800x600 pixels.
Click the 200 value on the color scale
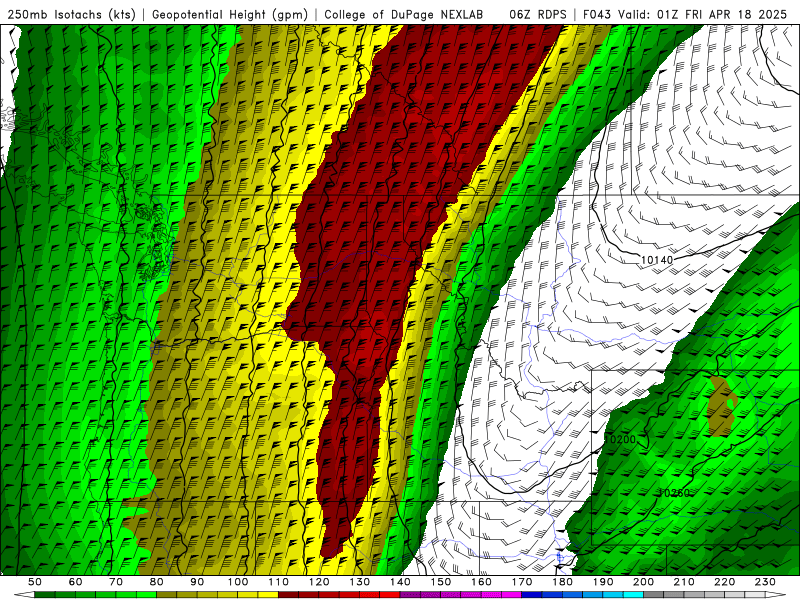(644, 582)
